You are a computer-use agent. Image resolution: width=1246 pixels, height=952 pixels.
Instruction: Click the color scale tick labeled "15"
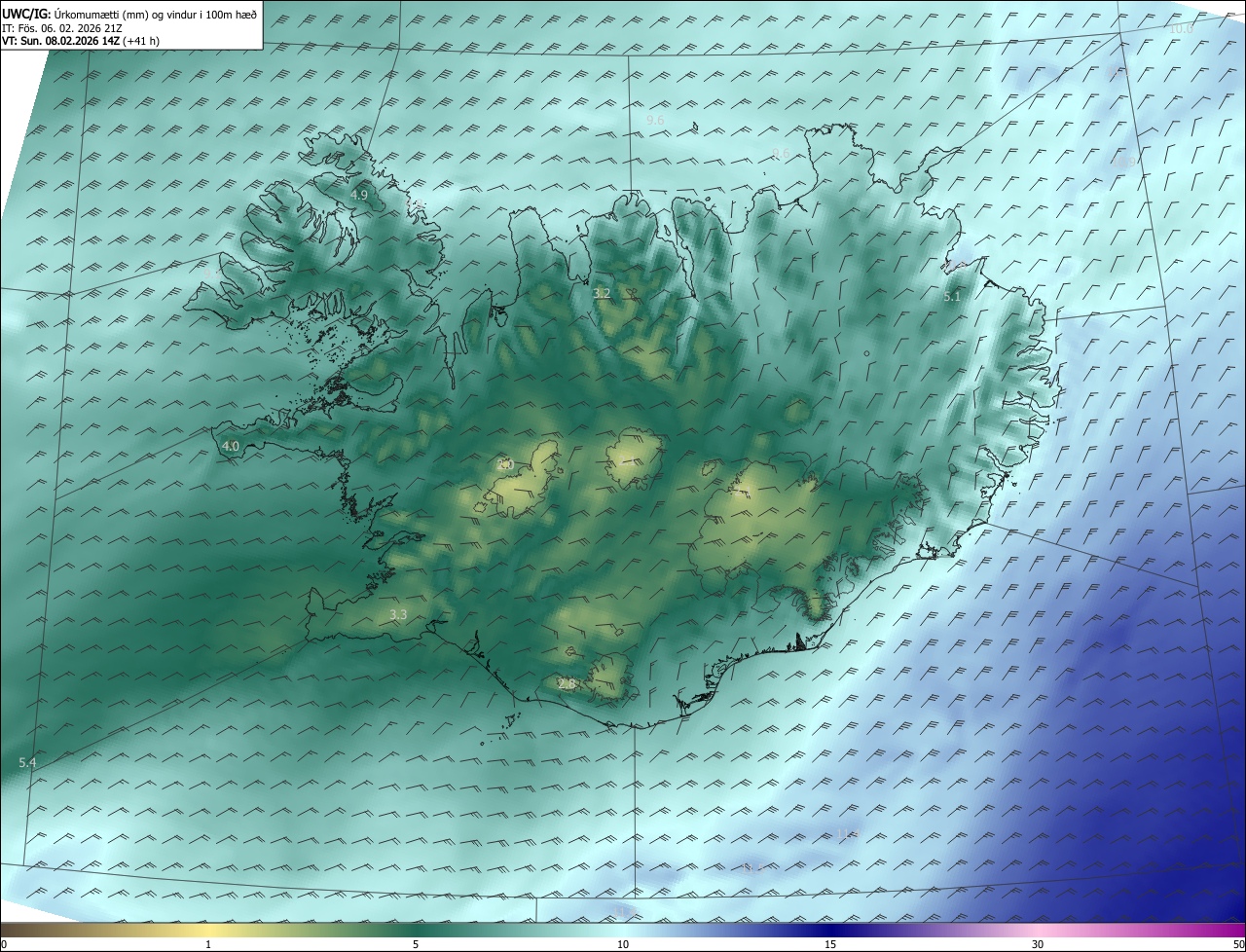pyautogui.click(x=830, y=944)
